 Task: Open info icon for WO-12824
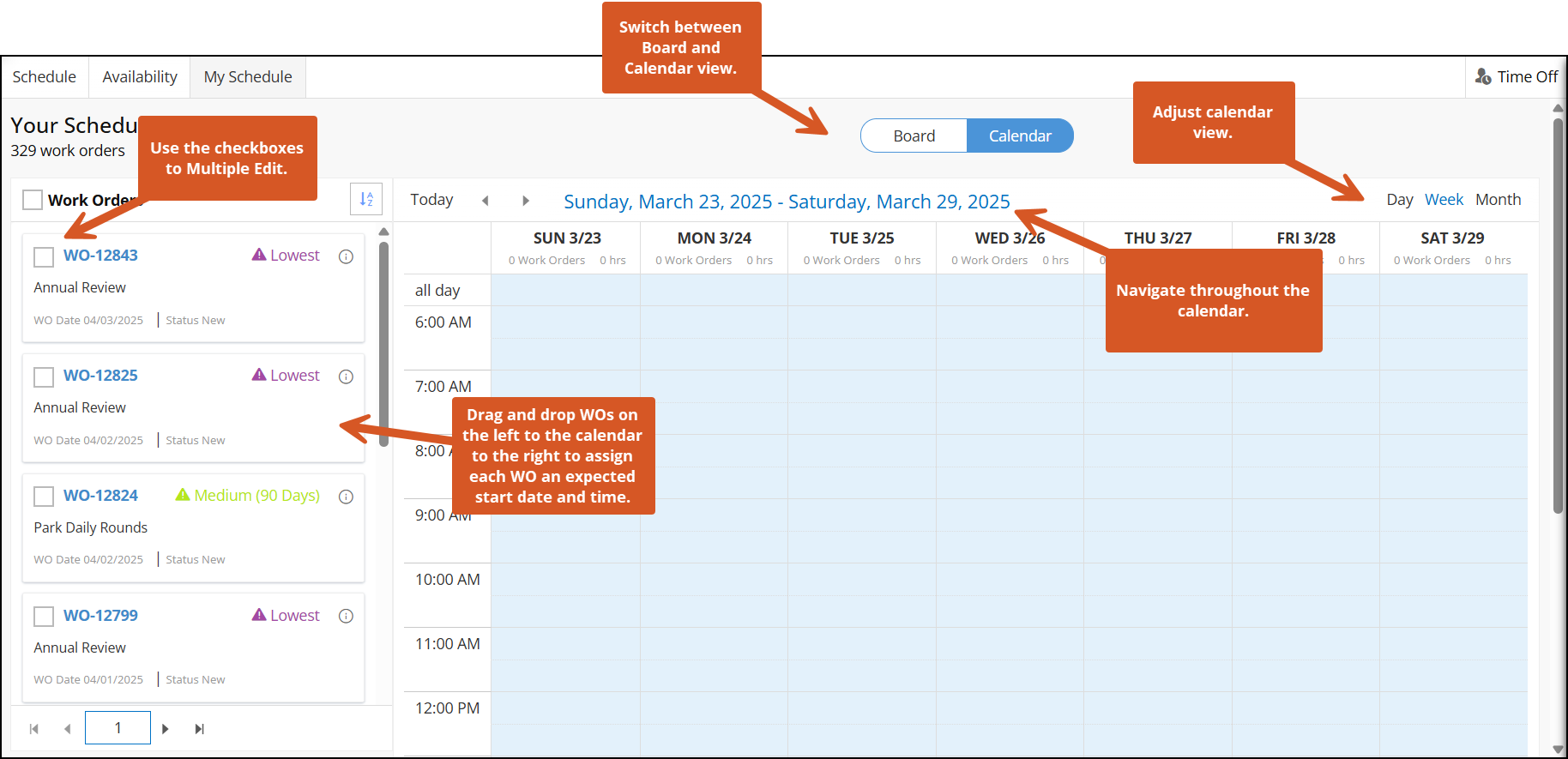(x=346, y=497)
